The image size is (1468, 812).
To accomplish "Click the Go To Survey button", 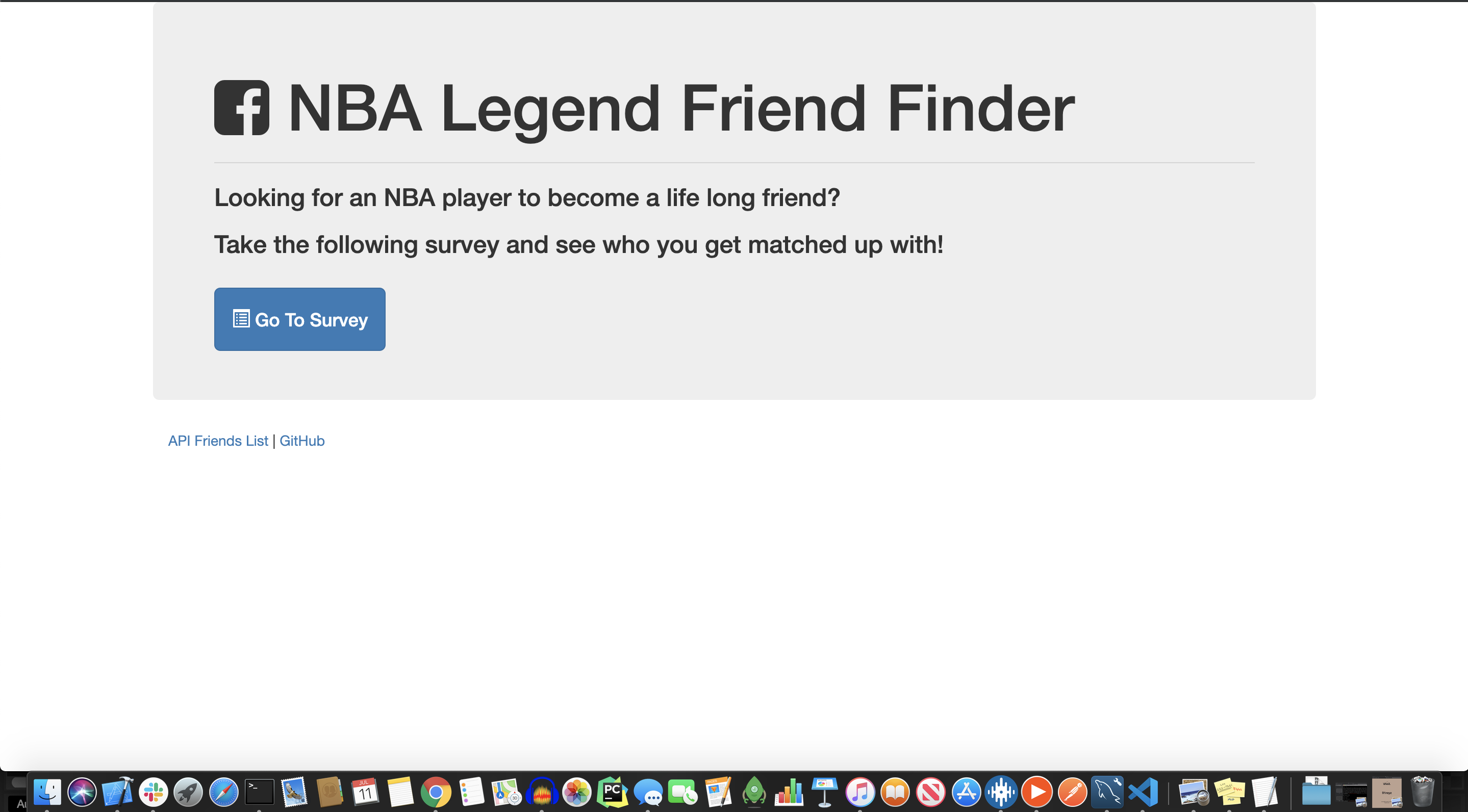I will (x=300, y=319).
